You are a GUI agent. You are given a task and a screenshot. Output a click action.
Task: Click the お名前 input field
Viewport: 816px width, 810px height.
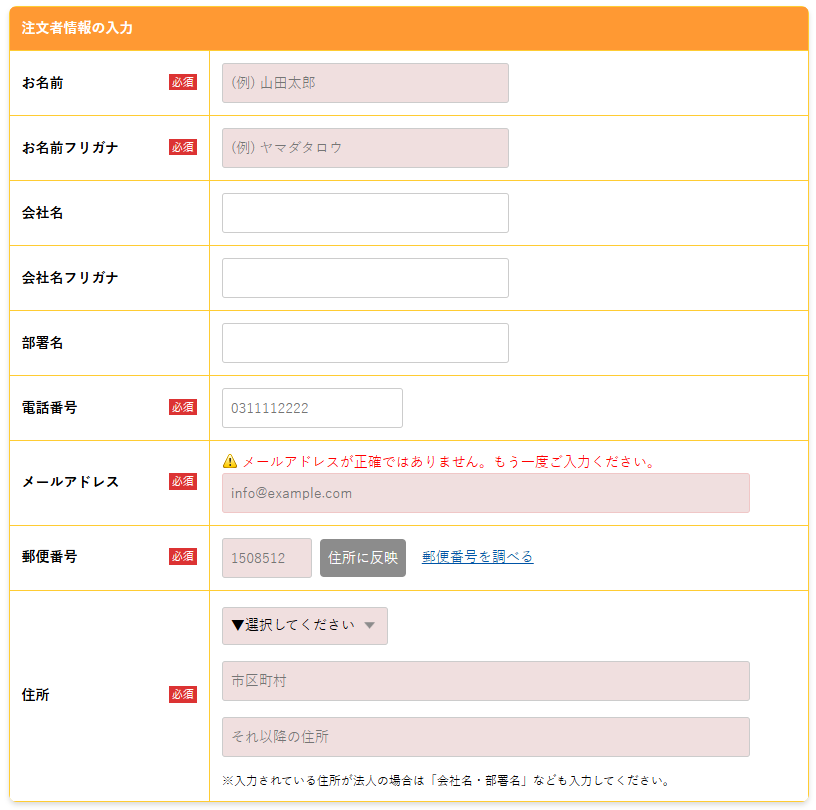[x=365, y=83]
